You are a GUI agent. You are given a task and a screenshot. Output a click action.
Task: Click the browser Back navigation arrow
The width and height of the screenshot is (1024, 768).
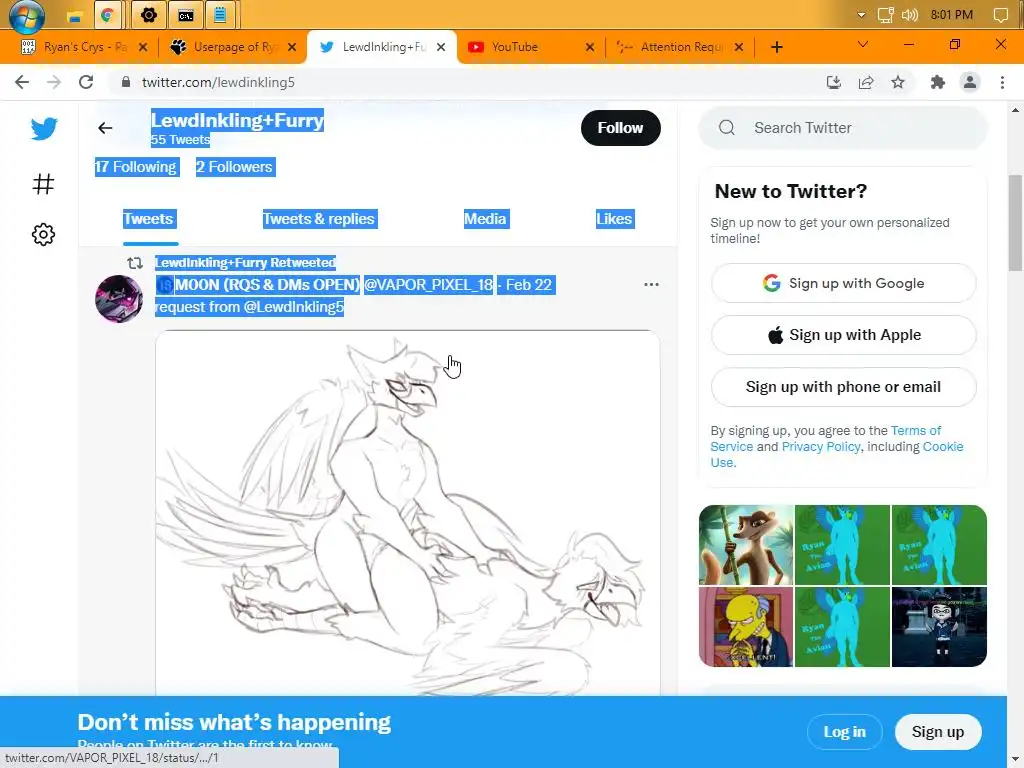click(x=22, y=82)
